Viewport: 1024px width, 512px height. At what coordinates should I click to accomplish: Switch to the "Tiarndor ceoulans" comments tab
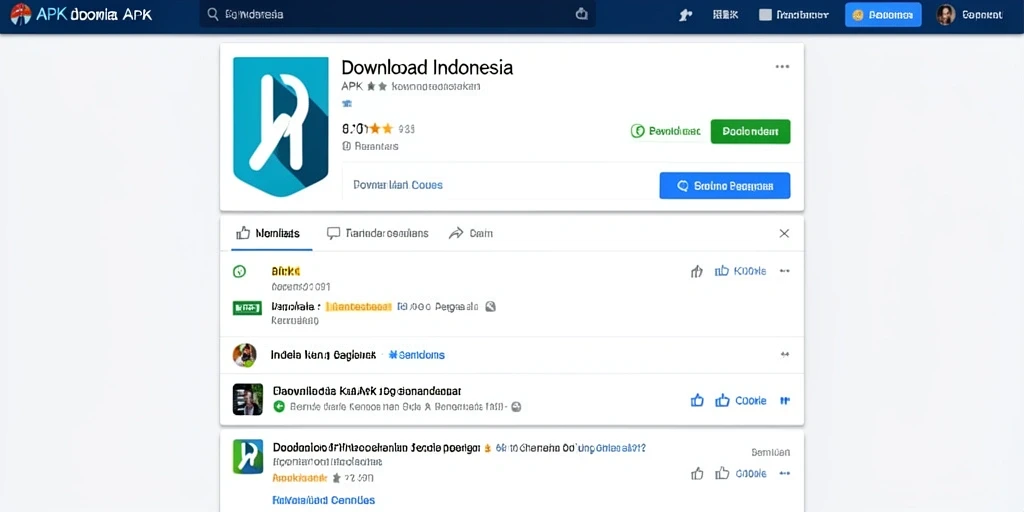pos(378,233)
